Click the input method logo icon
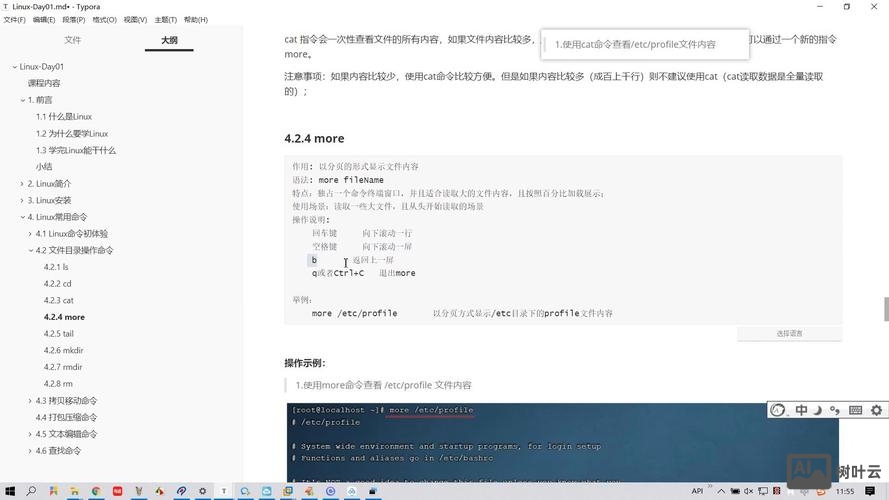Image resolution: width=889 pixels, height=500 pixels. (x=778, y=410)
